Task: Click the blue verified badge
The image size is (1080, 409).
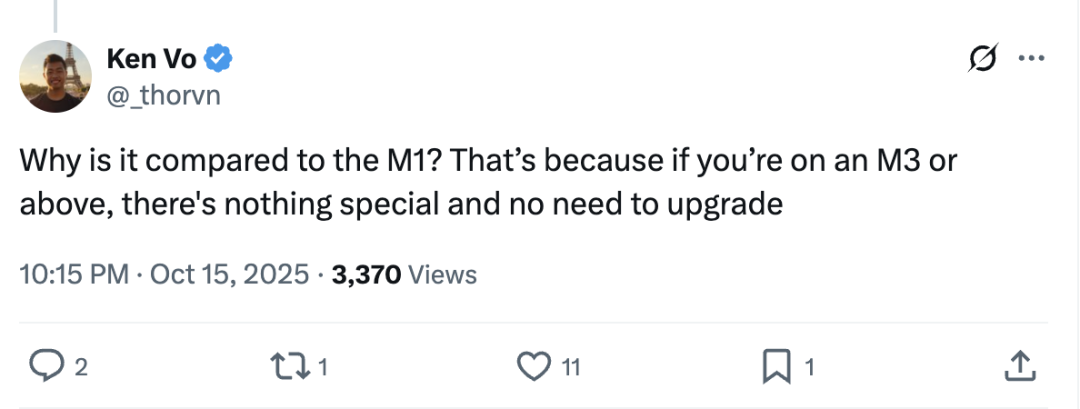Action: point(218,60)
